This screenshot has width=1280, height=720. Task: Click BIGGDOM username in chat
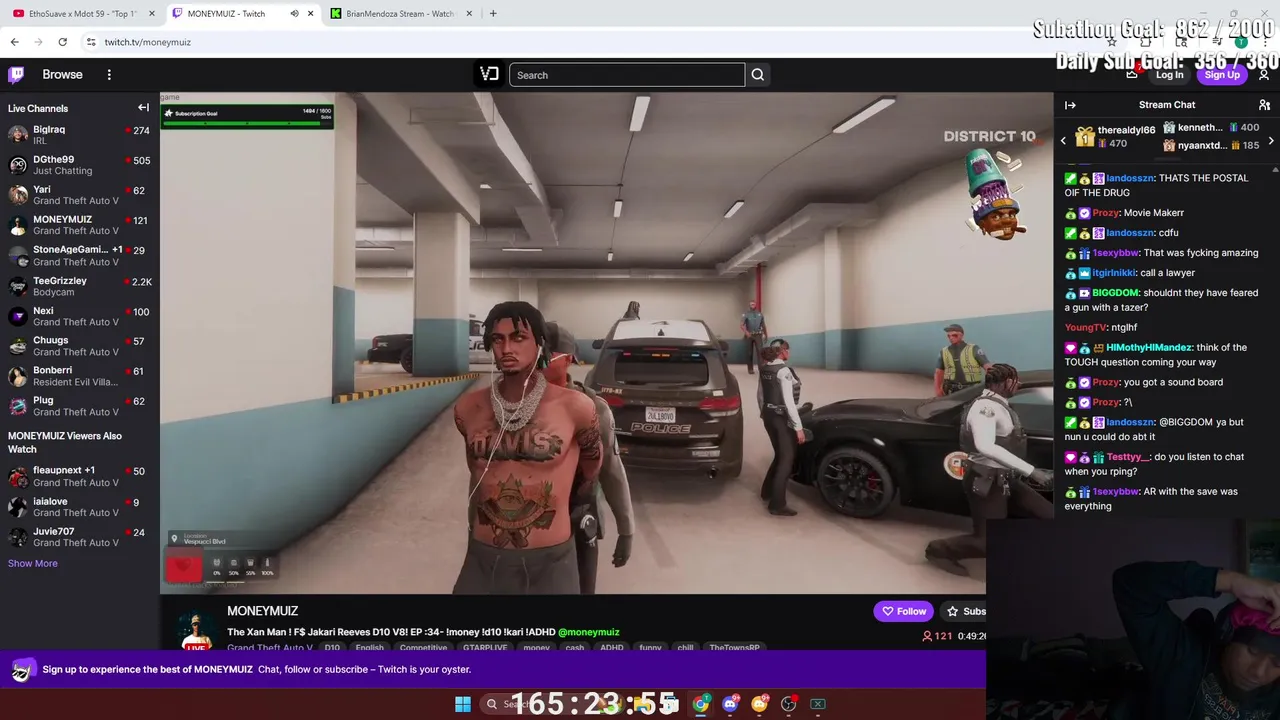click(x=1115, y=293)
